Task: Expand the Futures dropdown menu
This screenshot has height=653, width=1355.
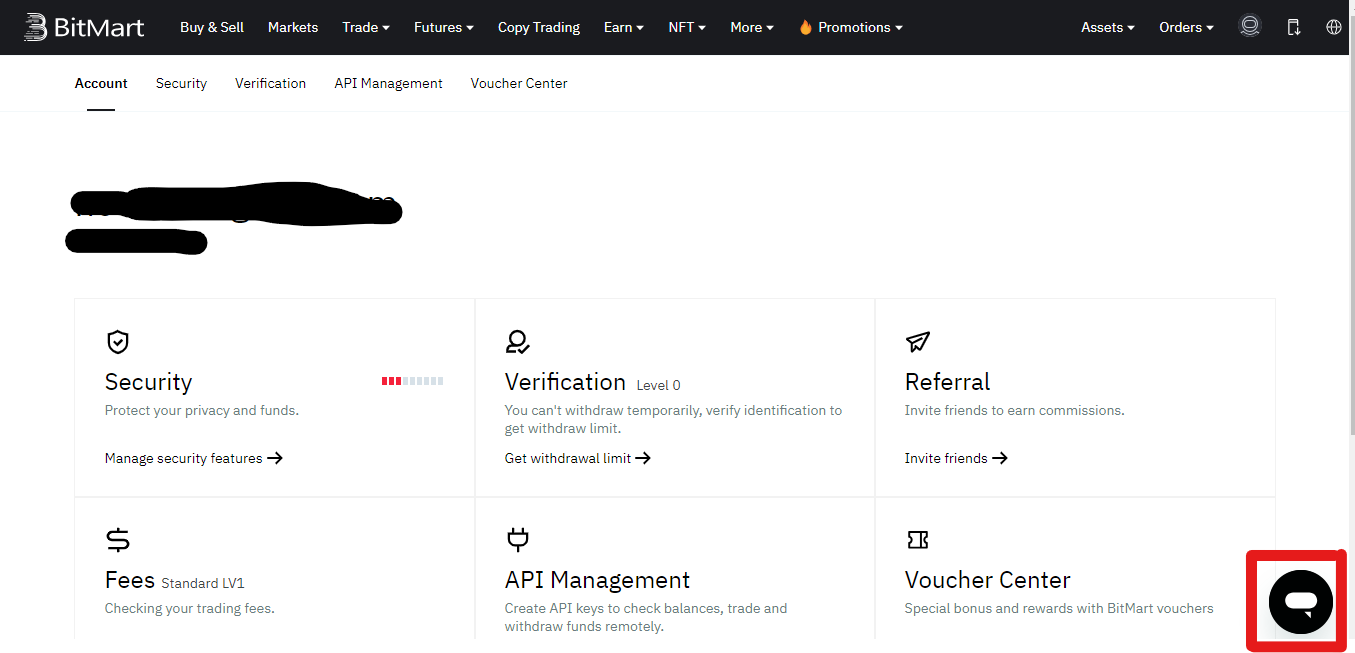Action: pos(443,27)
